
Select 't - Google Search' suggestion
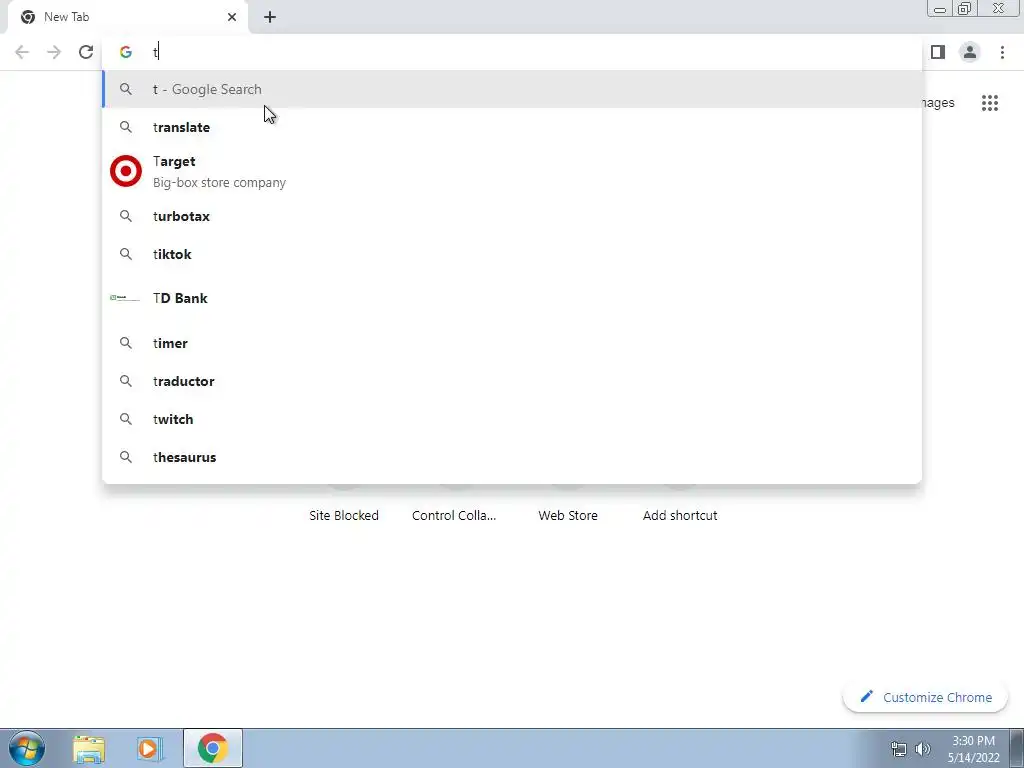(512, 89)
